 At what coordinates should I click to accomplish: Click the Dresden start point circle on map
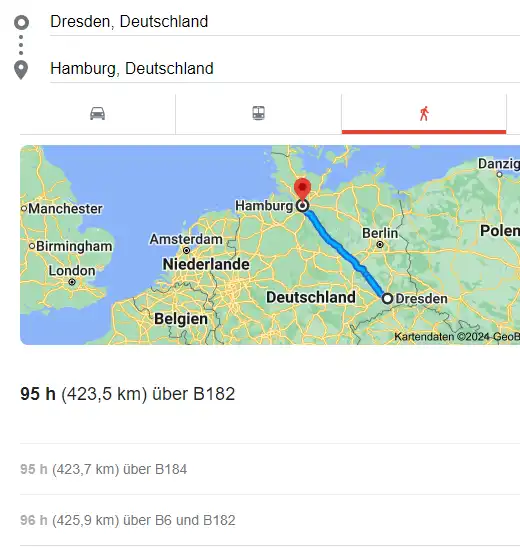pos(387,299)
